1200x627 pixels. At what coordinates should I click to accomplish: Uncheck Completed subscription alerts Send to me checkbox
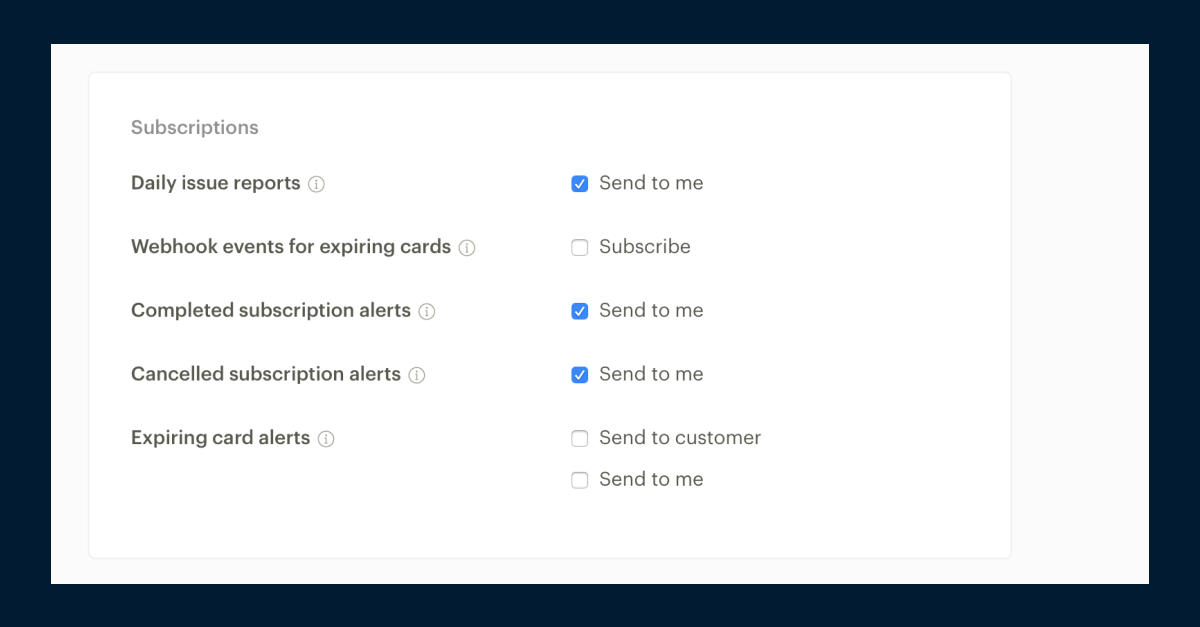580,311
